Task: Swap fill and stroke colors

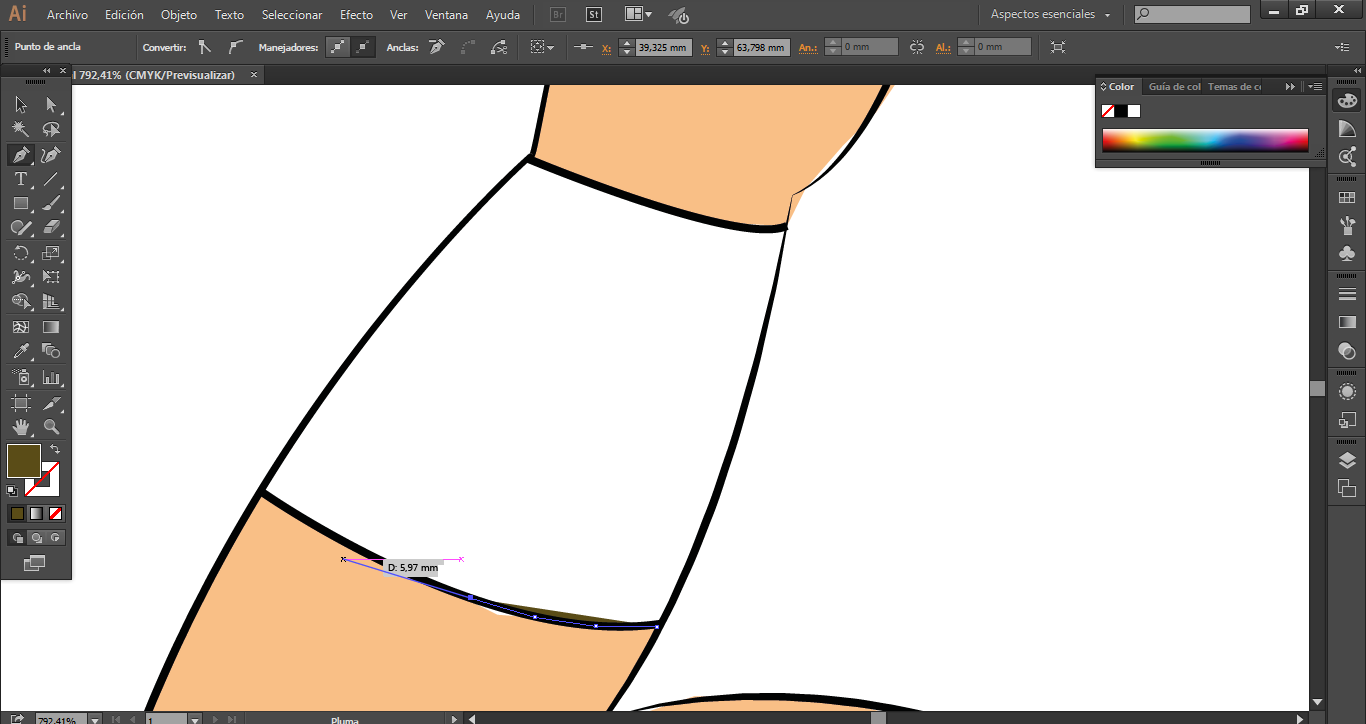Action: coord(55,449)
